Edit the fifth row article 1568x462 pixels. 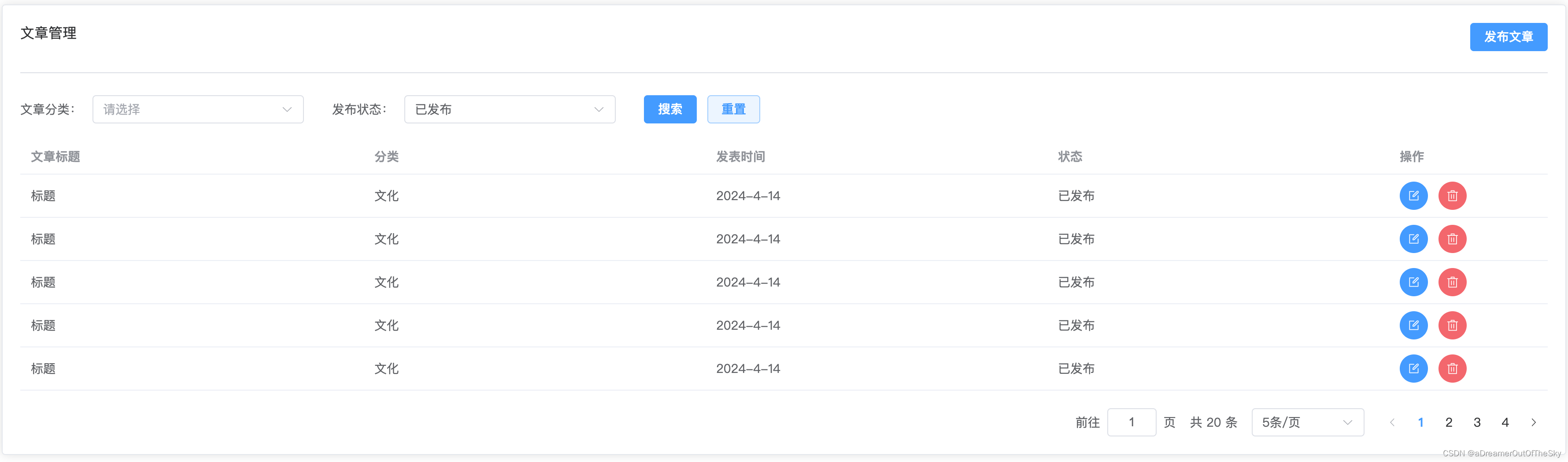click(1413, 369)
